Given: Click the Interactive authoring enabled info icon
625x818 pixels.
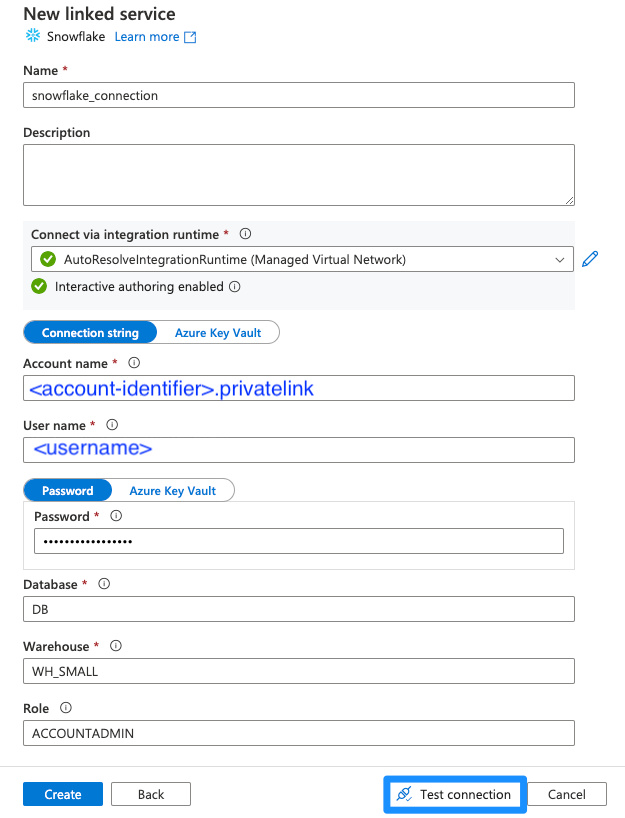Looking at the screenshot, I should point(234,287).
